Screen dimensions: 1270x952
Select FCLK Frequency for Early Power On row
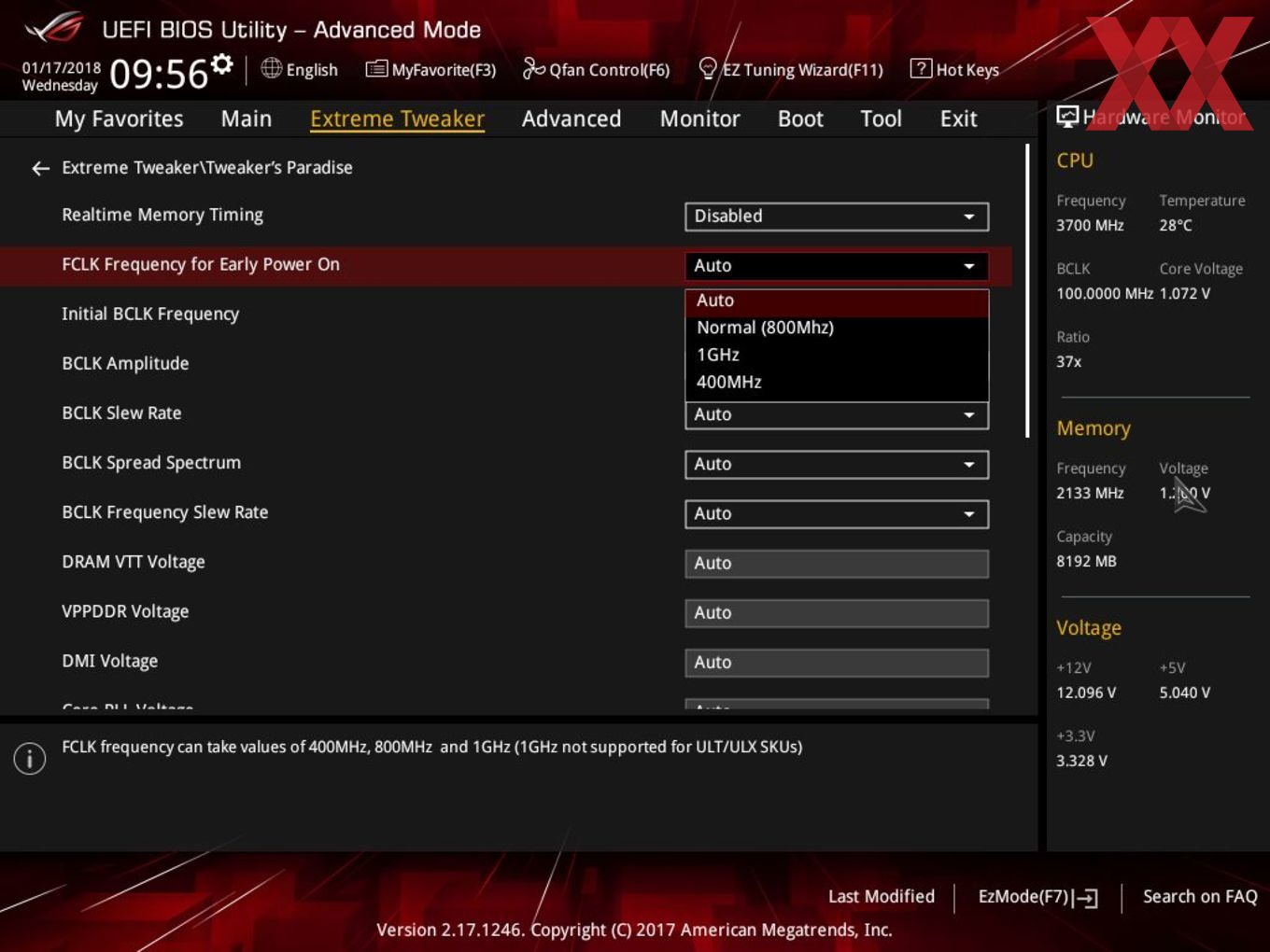point(505,266)
